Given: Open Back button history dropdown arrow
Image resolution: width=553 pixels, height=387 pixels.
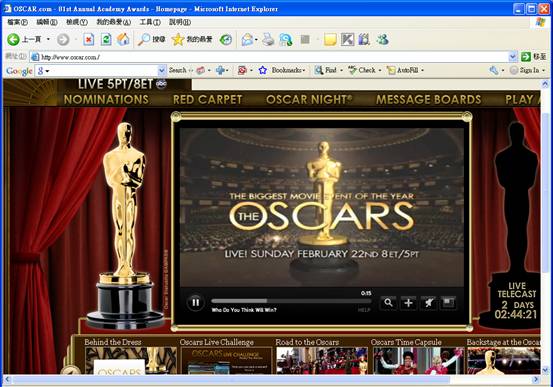Looking at the screenshot, I should [x=48, y=39].
